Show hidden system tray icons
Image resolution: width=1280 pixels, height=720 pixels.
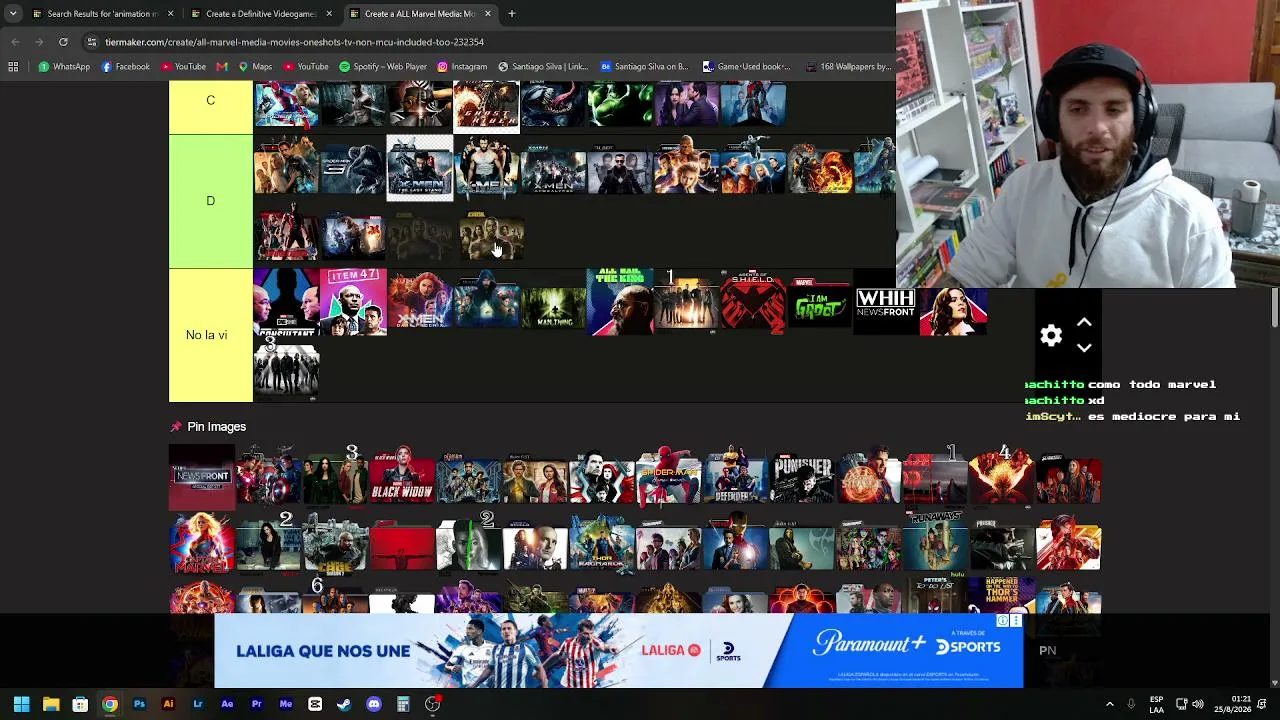1109,704
